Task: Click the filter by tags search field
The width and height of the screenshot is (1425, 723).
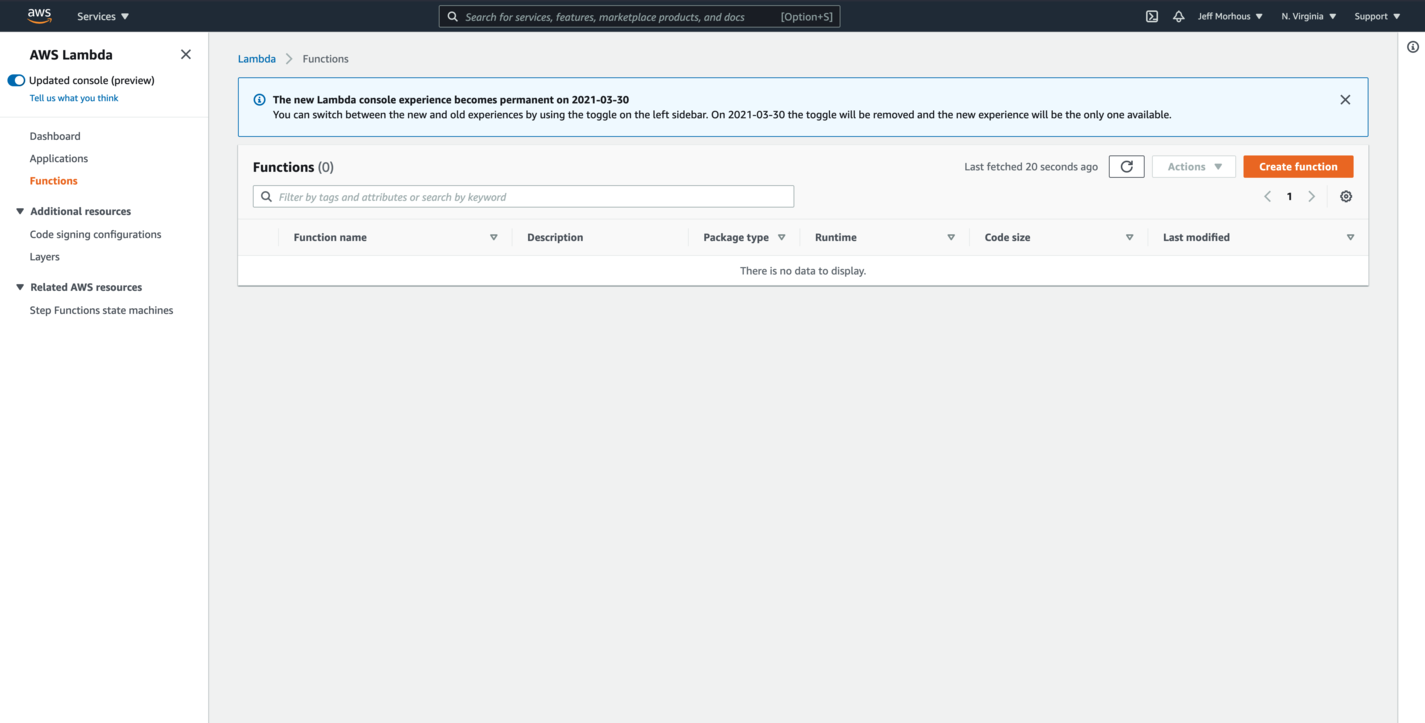Action: click(x=522, y=196)
